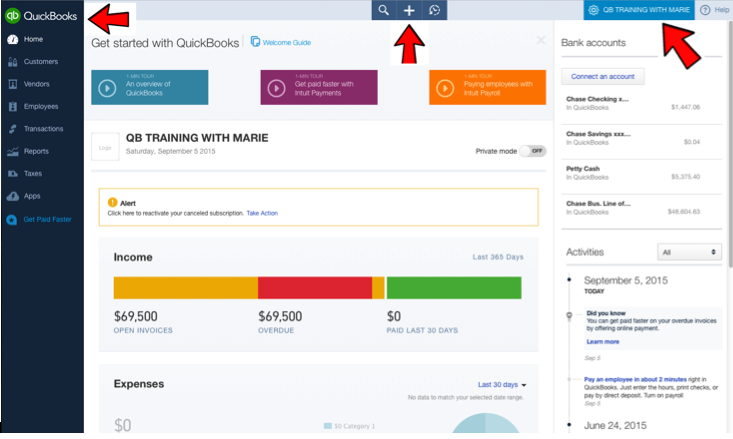Viewport: 733px width, 439px height.
Task: Click the Apps cloud icon
Action: [x=13, y=196]
